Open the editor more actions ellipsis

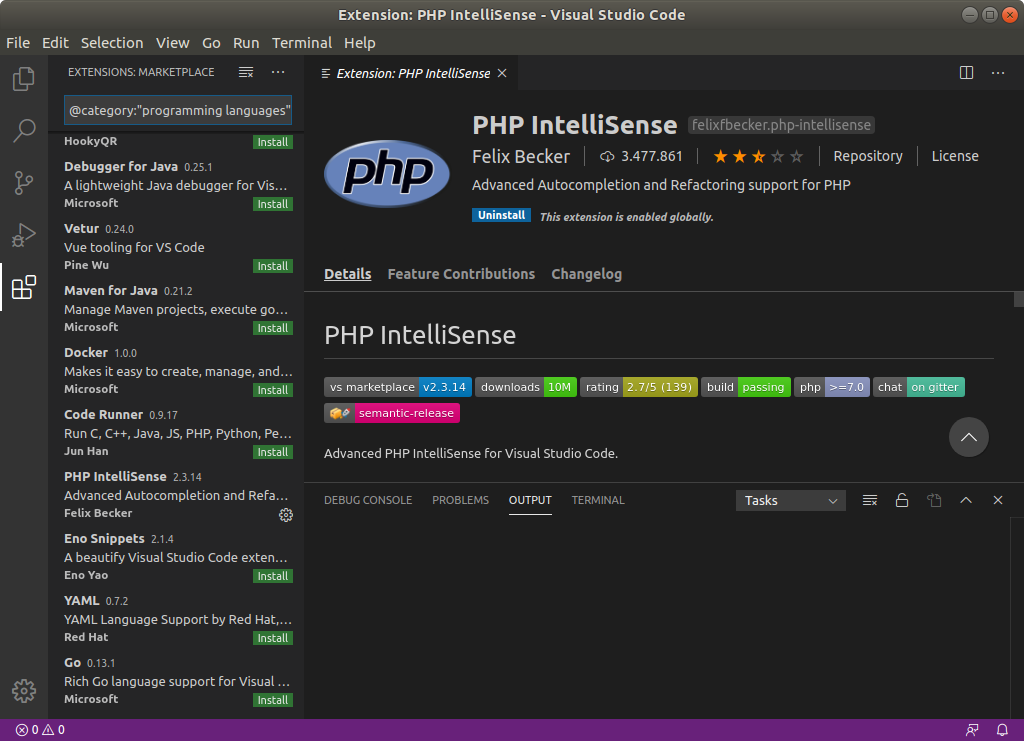pyautogui.click(x=998, y=72)
